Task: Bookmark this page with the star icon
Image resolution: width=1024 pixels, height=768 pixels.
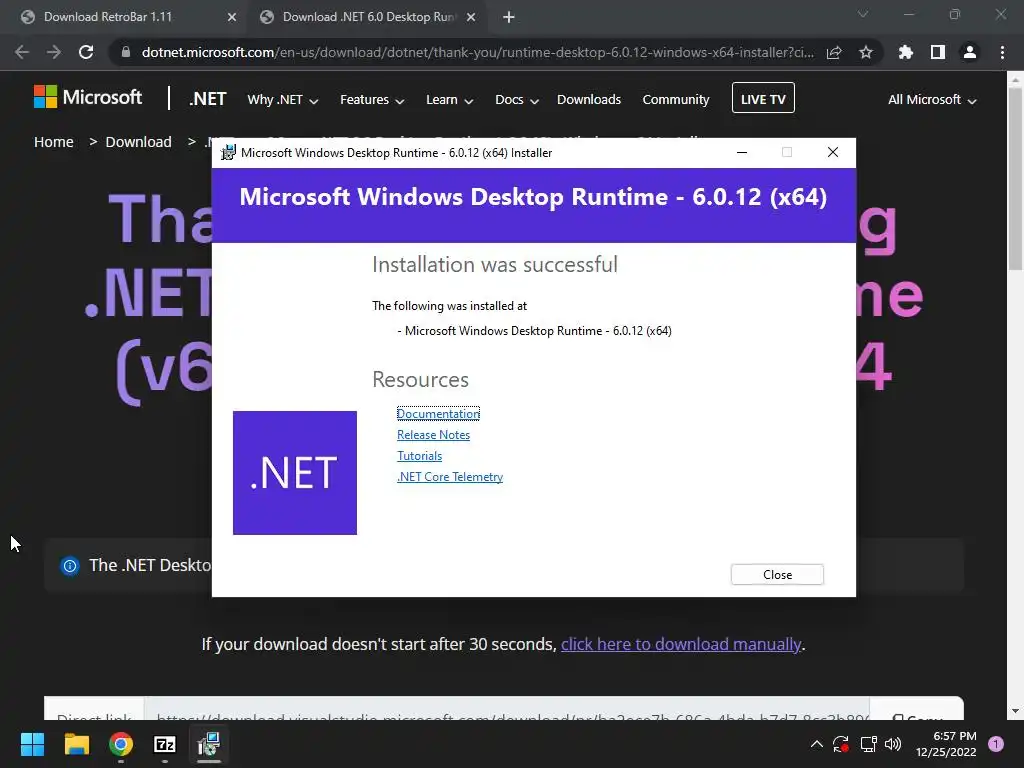Action: tap(866, 52)
